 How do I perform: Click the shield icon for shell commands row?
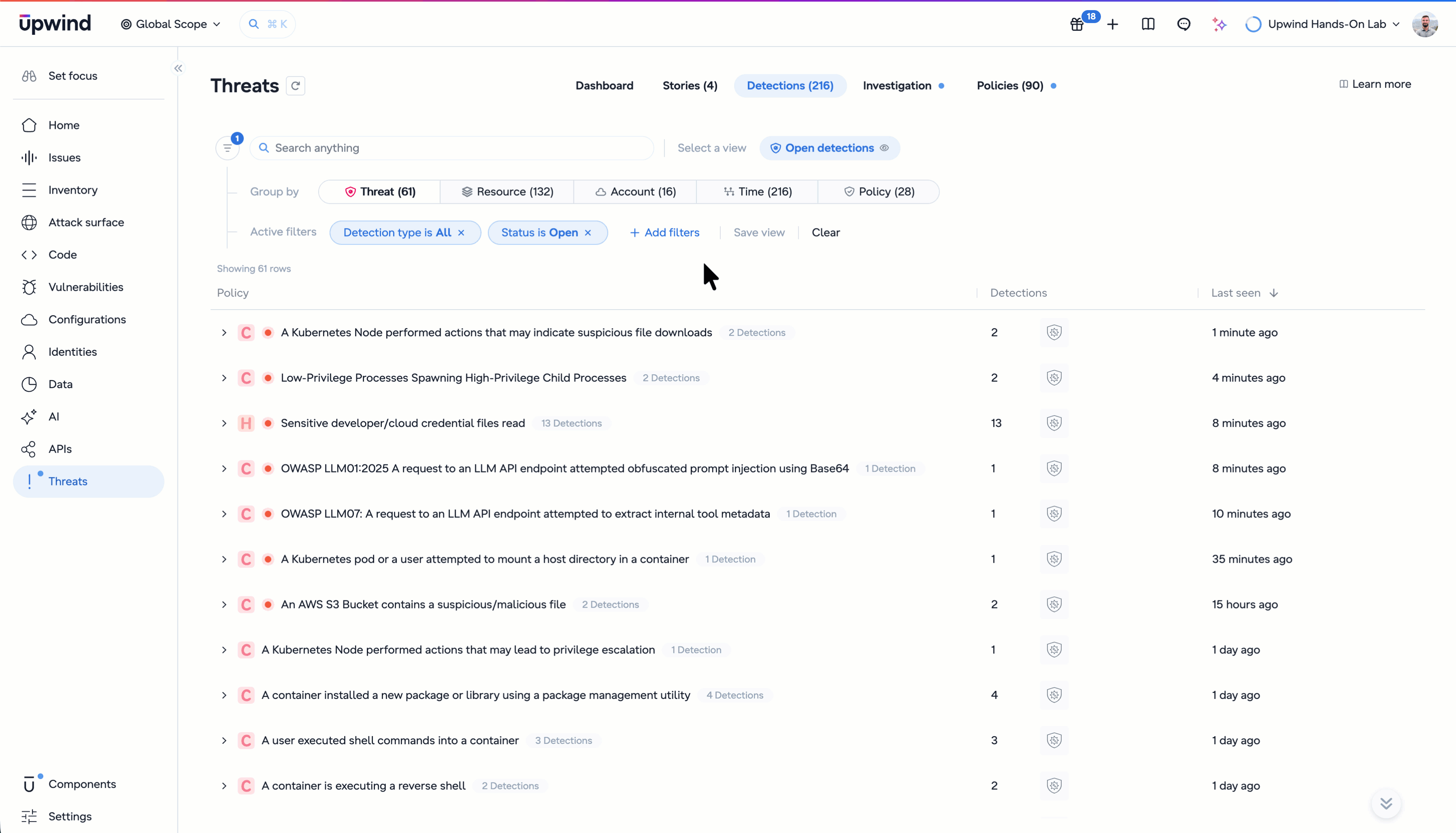point(1054,740)
